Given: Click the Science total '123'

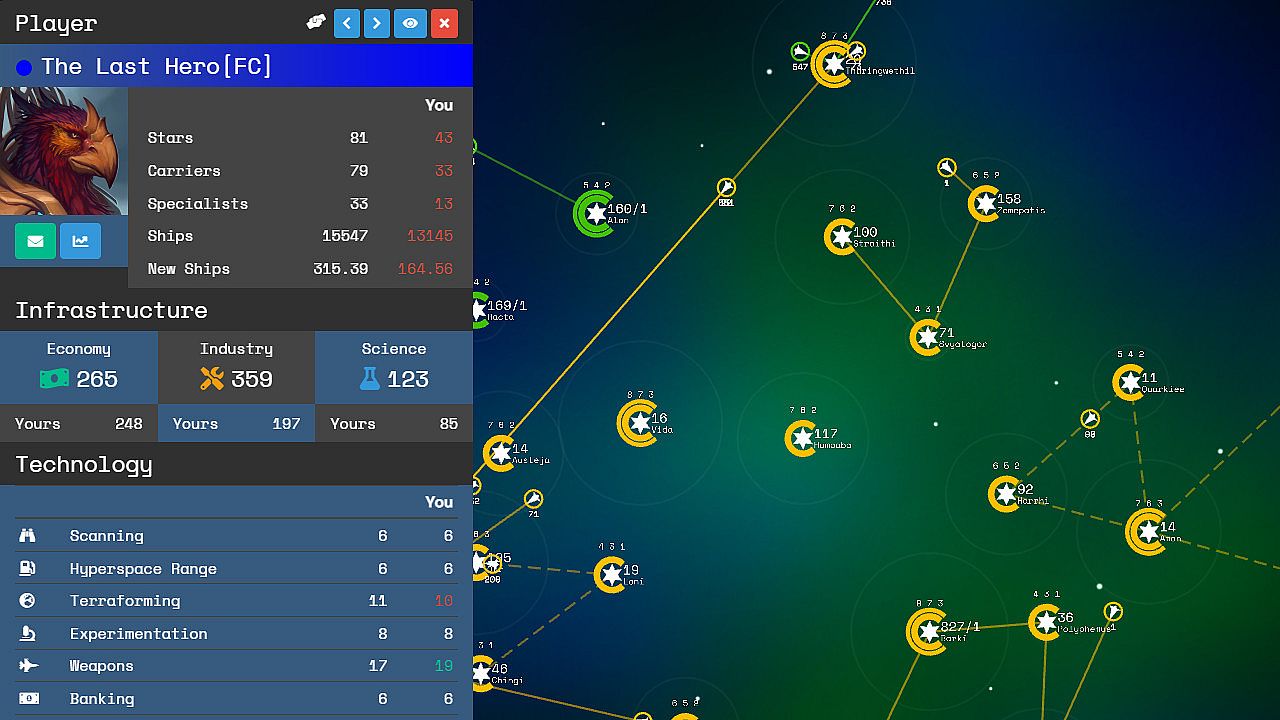Looking at the screenshot, I should coord(408,379).
